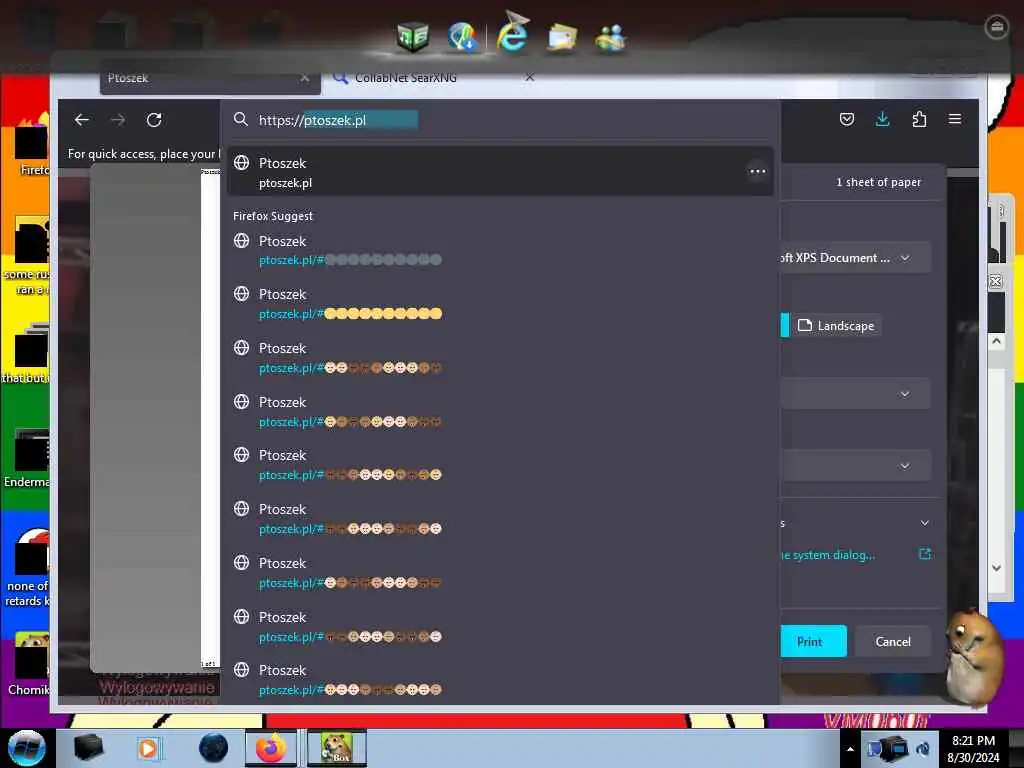The height and width of the screenshot is (768, 1024).
Task: Click Cancel in the print dialog
Action: coord(893,641)
